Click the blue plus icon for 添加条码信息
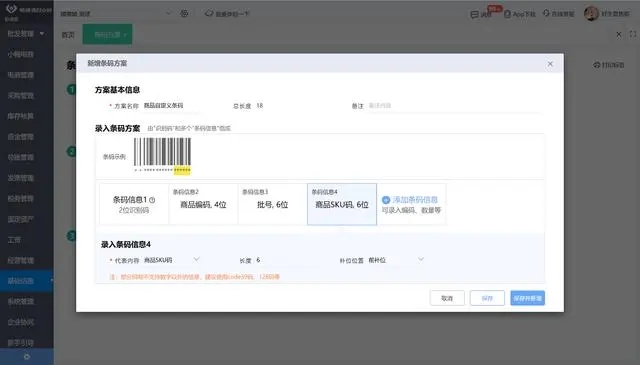The image size is (640, 365). click(x=386, y=200)
